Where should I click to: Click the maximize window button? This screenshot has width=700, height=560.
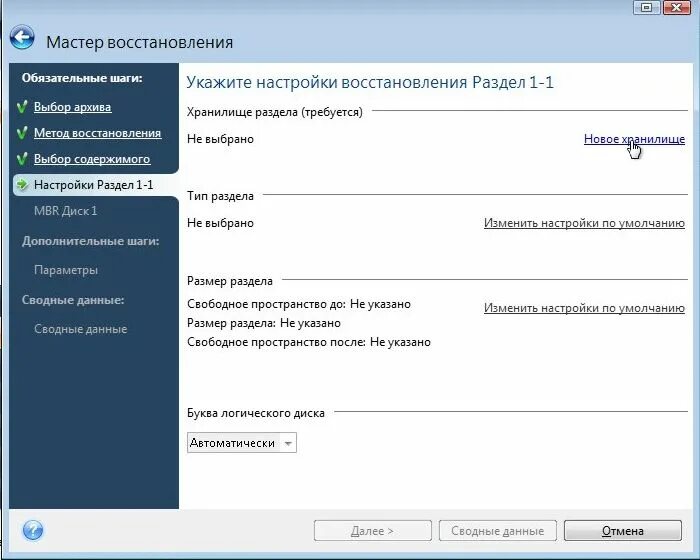coord(646,7)
